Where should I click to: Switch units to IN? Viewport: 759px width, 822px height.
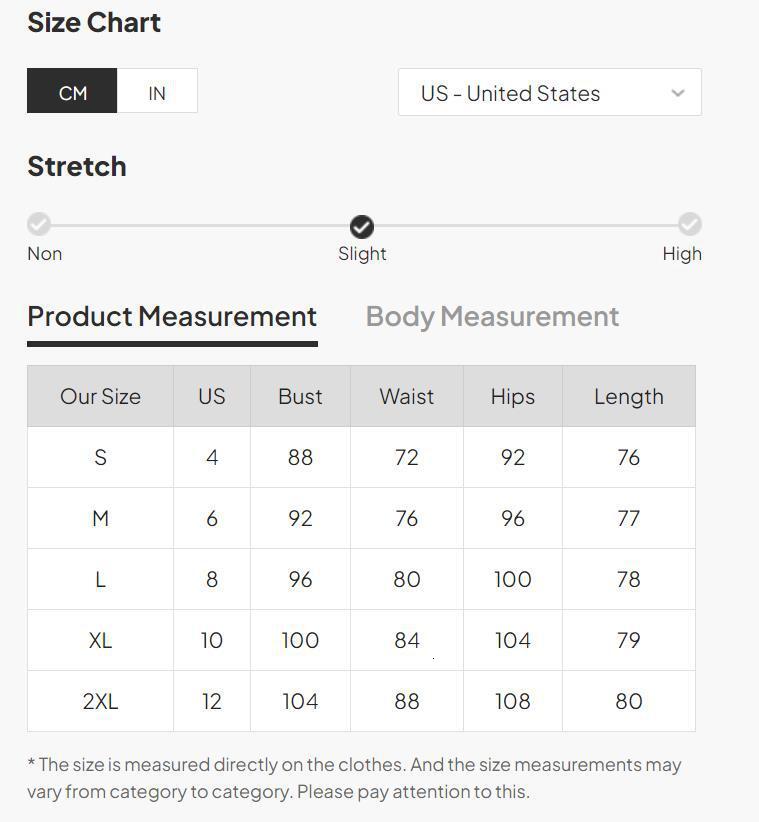pyautogui.click(x=157, y=92)
